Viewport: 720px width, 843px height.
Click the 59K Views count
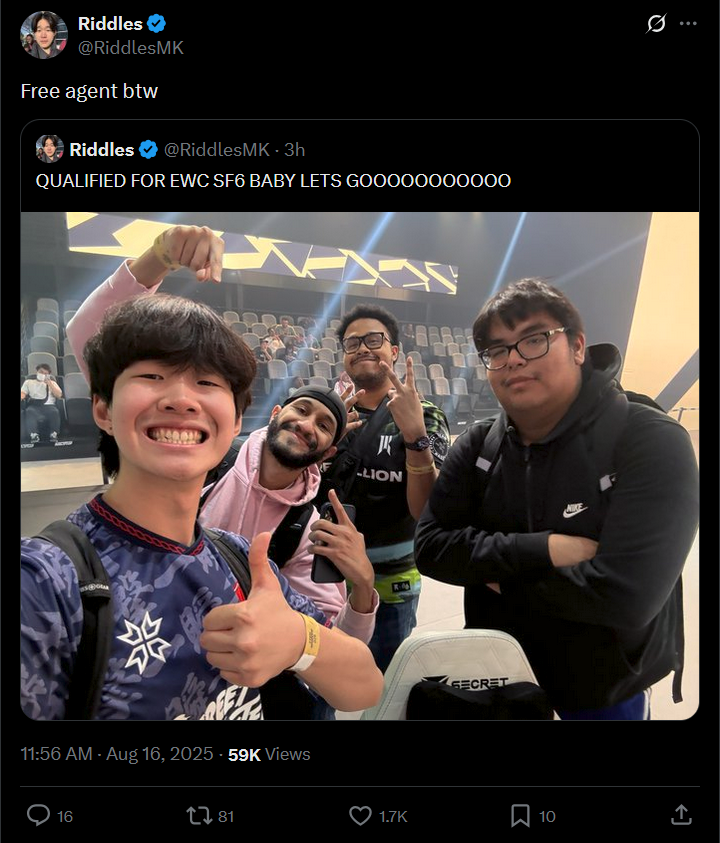tap(269, 754)
